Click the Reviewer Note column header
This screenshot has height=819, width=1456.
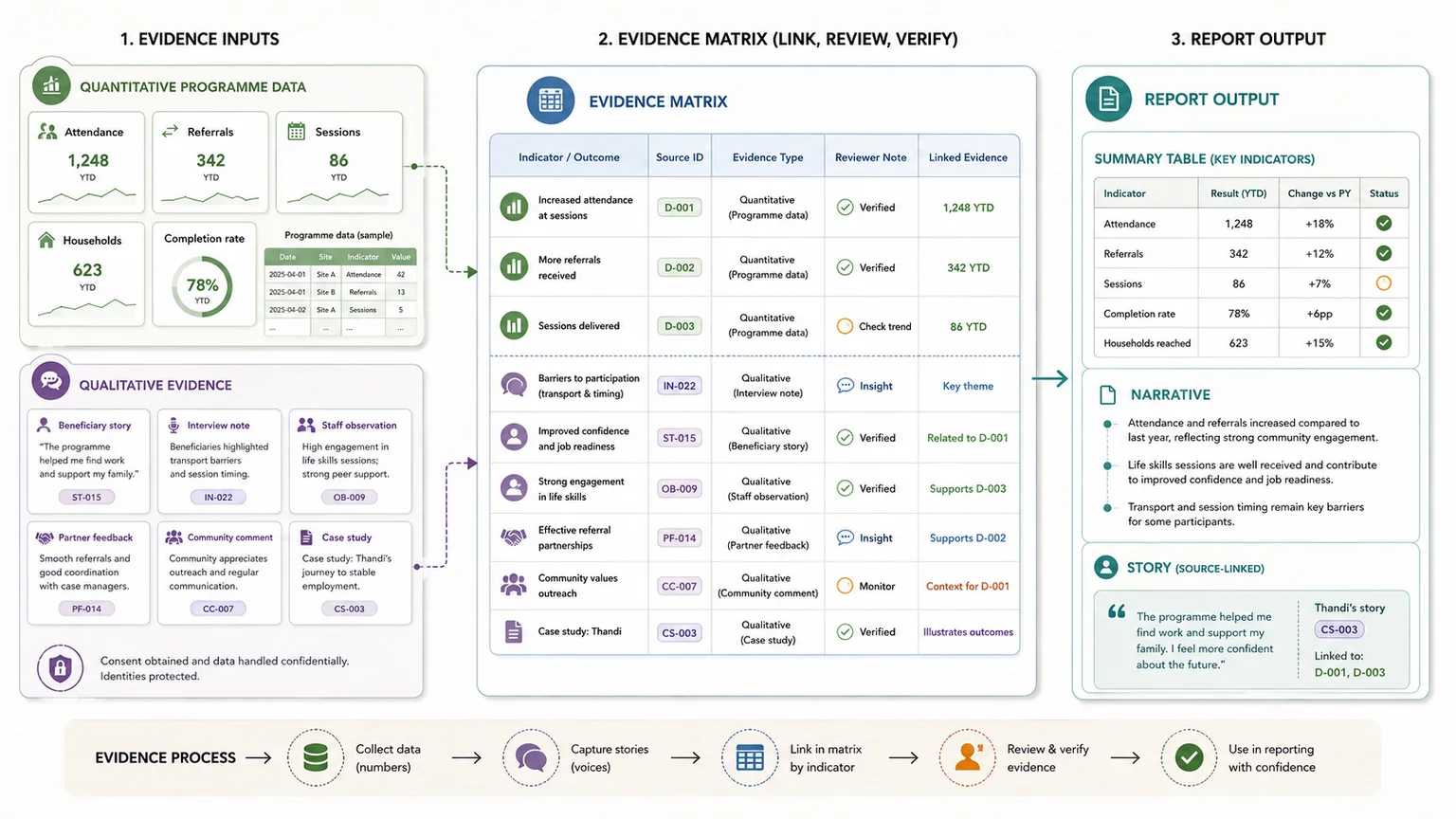click(x=870, y=157)
